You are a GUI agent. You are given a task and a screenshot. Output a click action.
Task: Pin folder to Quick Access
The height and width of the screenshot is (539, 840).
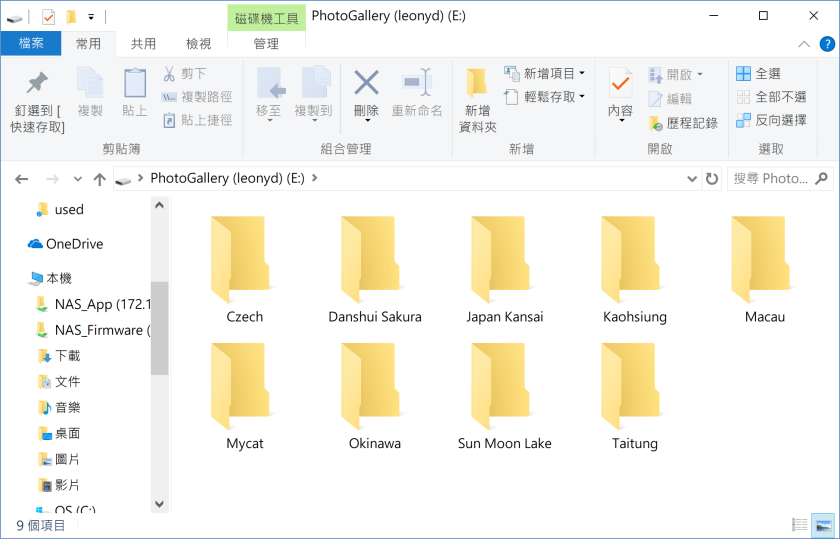37,102
